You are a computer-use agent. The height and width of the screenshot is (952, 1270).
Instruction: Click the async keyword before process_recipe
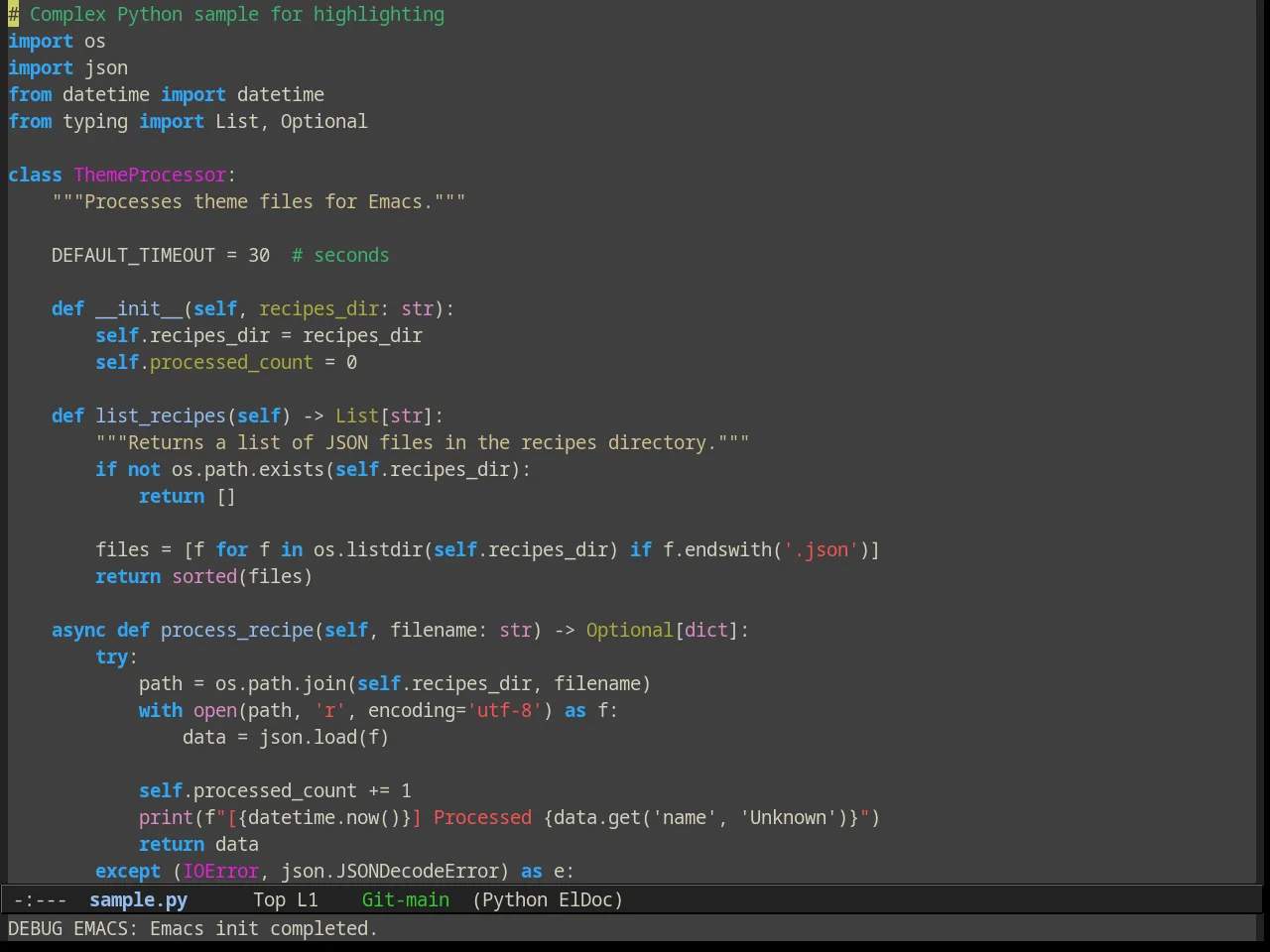coord(78,630)
